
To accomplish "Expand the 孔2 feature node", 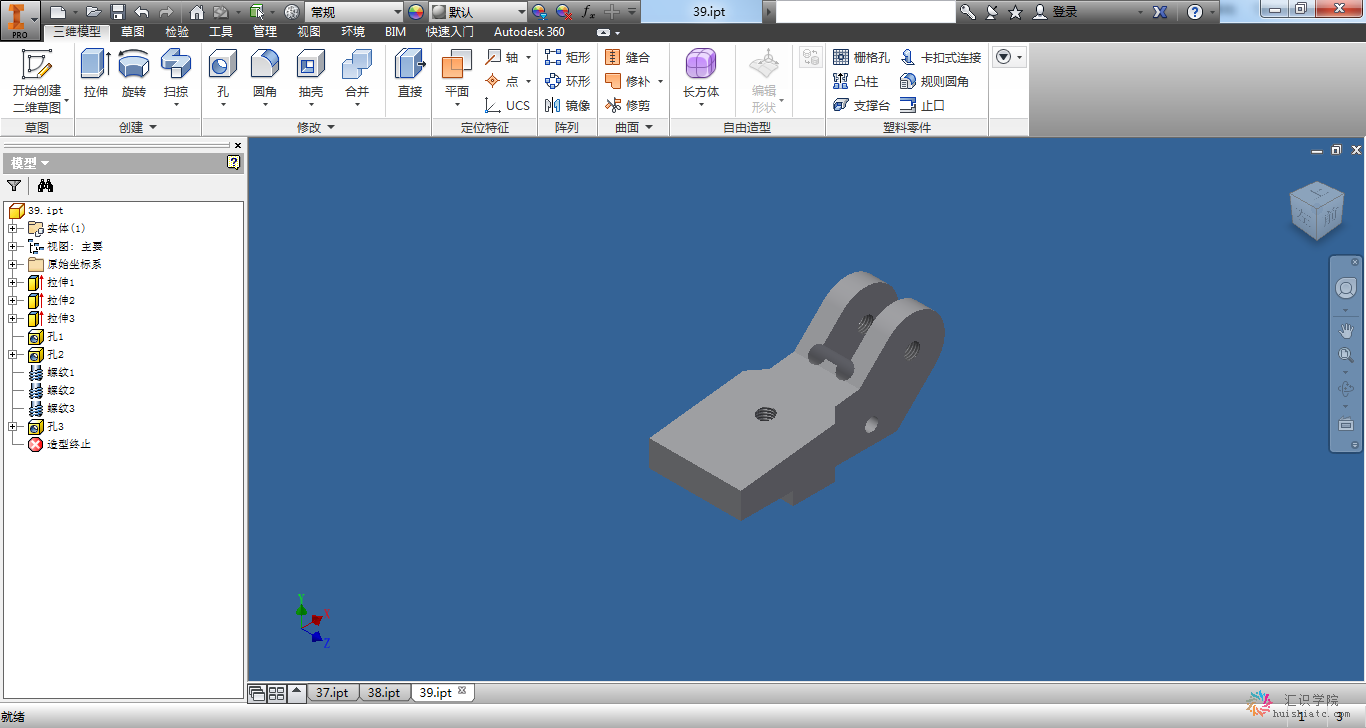I will point(12,354).
